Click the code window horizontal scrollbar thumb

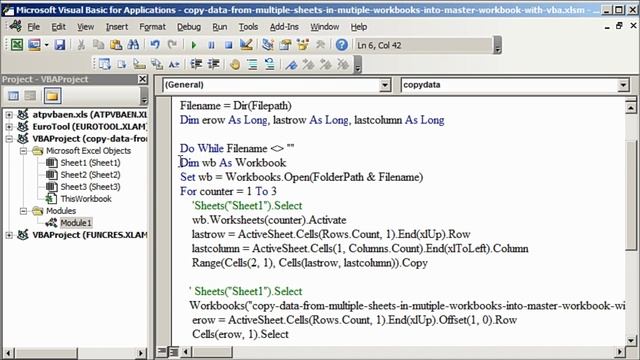pos(212,351)
